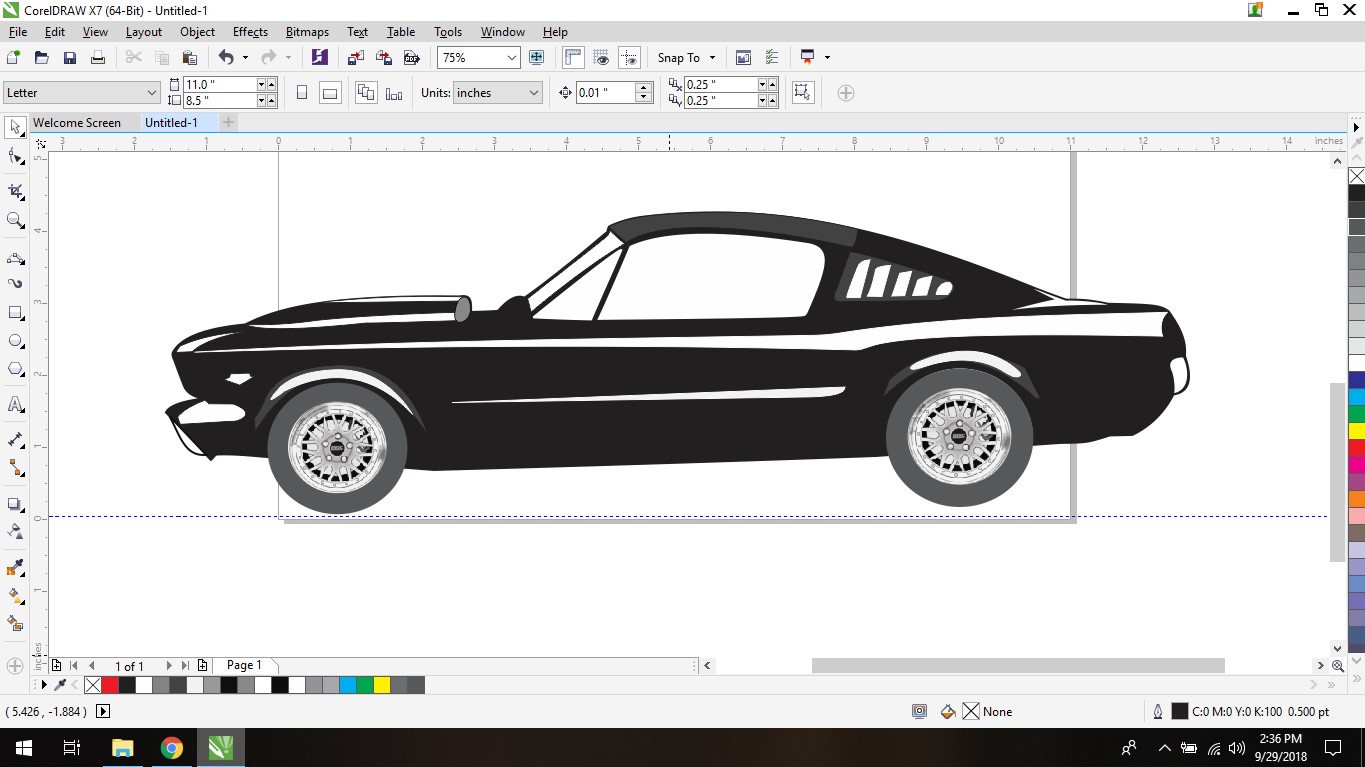Select the Zoom tool in toolbox
The image size is (1365, 767).
point(15,220)
